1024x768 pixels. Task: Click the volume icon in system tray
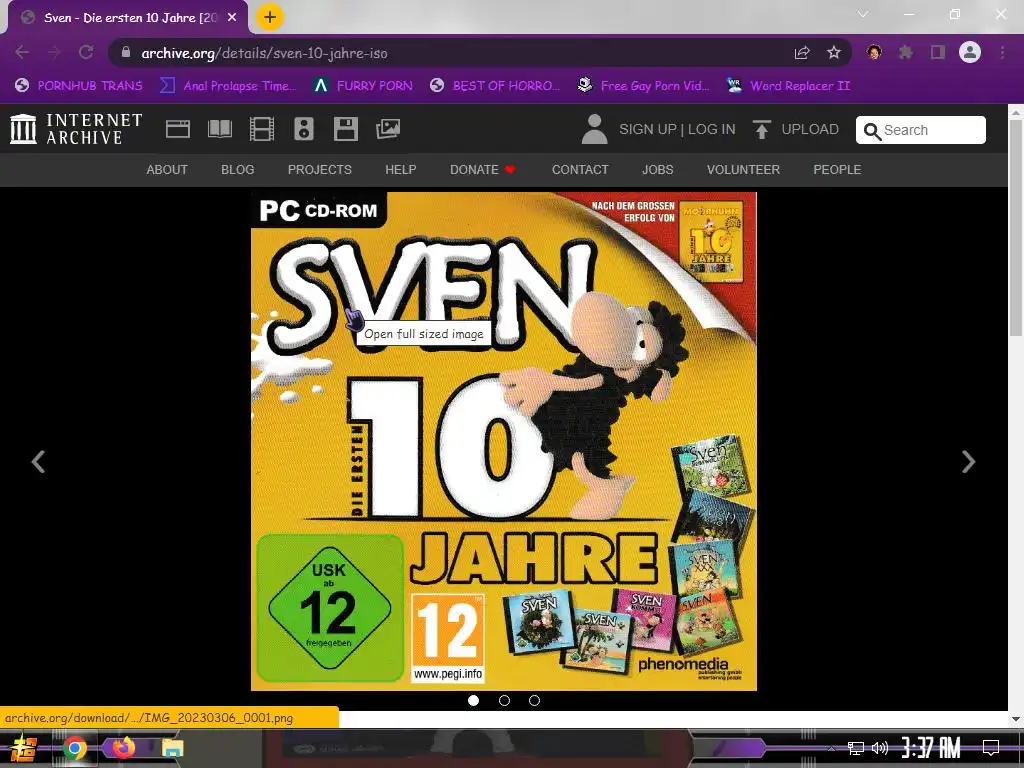tap(880, 748)
